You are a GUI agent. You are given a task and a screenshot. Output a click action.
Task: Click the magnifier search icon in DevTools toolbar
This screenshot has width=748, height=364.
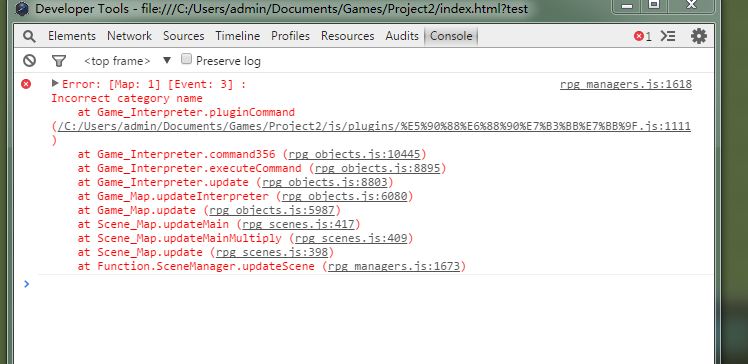click(x=29, y=36)
